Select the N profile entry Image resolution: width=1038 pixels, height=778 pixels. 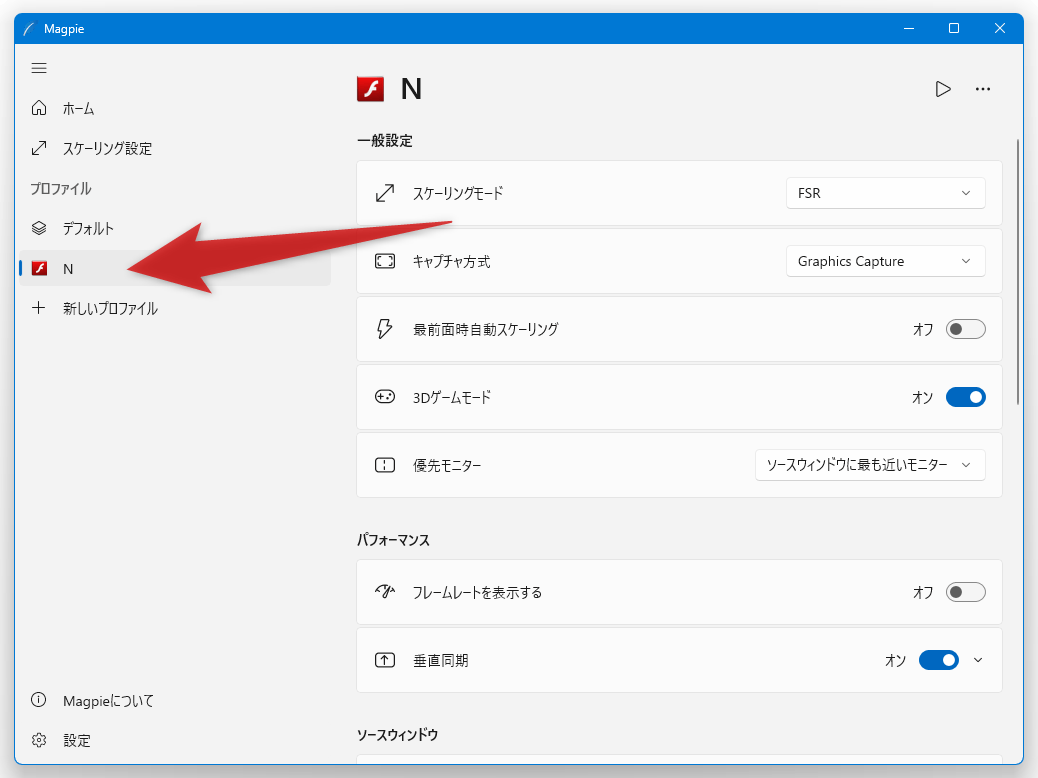[x=175, y=268]
